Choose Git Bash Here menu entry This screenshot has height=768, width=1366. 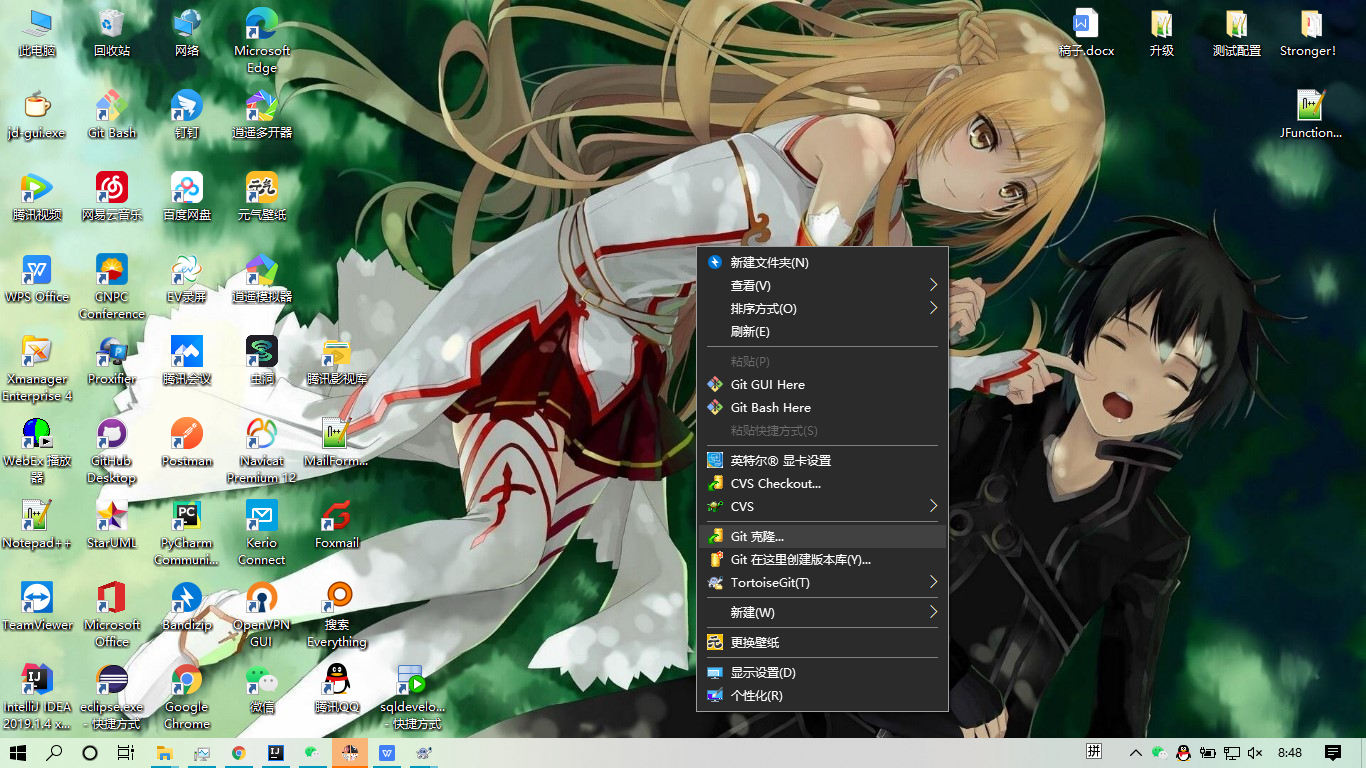click(822, 407)
